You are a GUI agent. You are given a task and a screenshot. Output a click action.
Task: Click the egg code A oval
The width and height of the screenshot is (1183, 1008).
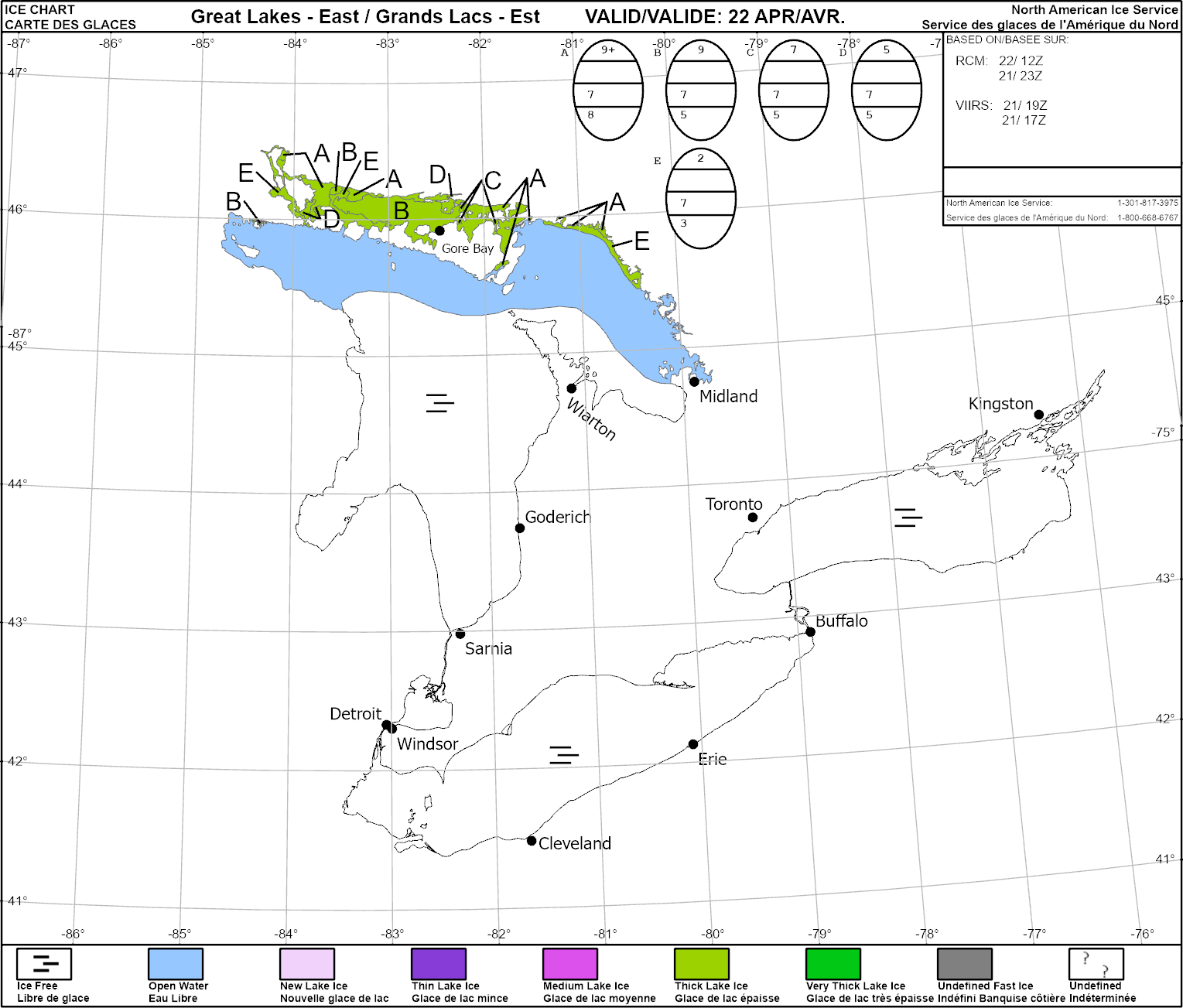[x=607, y=90]
